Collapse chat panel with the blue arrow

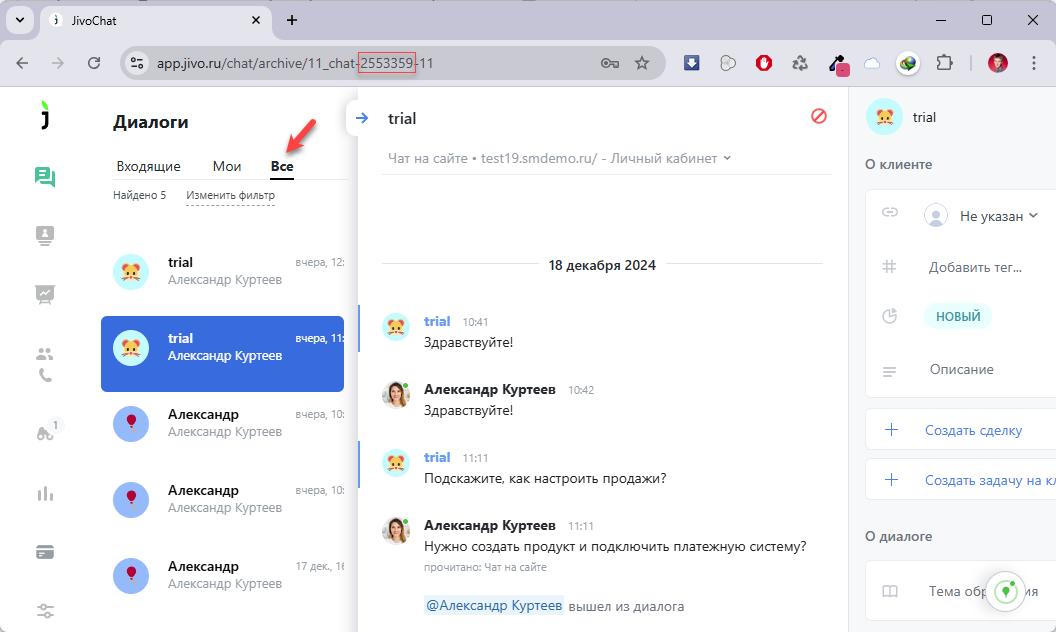362,118
